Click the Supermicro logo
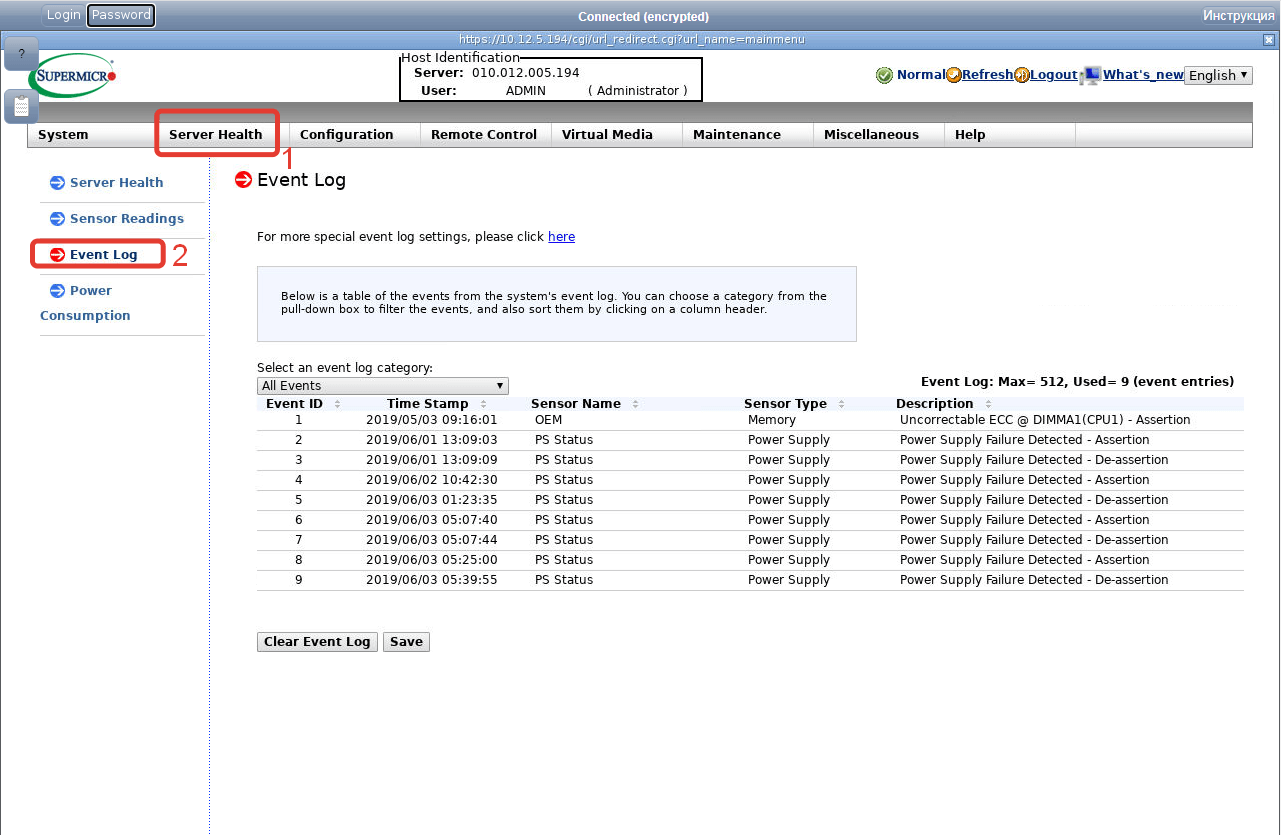This screenshot has width=1281, height=835. pos(73,75)
